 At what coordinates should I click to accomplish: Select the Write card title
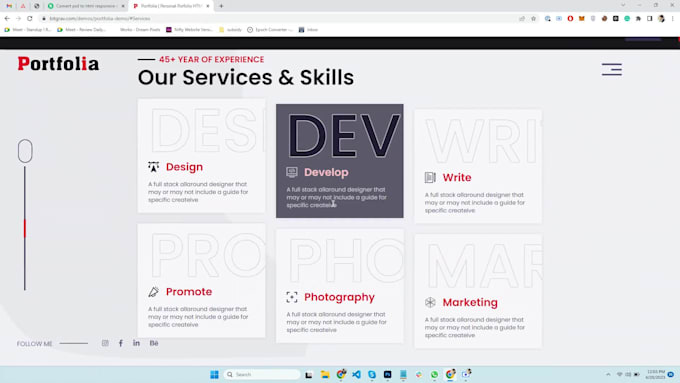pyautogui.click(x=457, y=177)
